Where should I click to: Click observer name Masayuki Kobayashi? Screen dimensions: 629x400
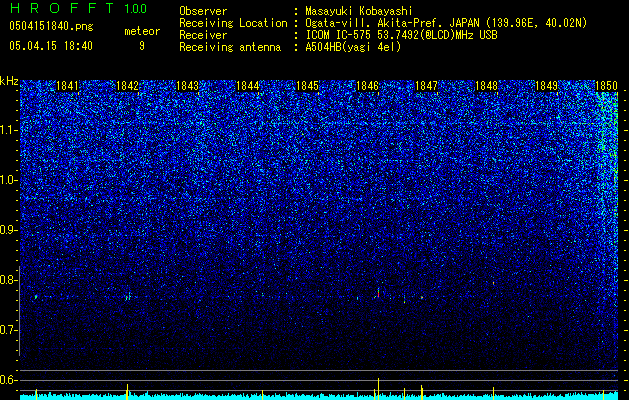(359, 11)
